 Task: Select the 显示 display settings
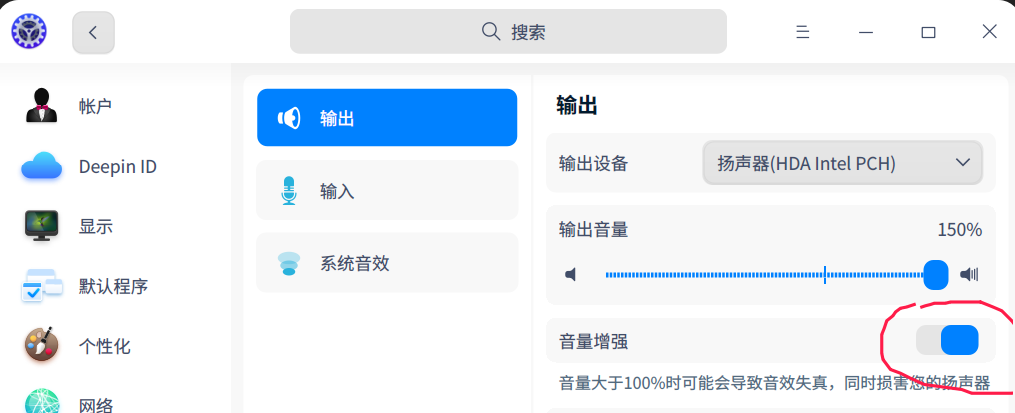pyautogui.click(x=95, y=227)
